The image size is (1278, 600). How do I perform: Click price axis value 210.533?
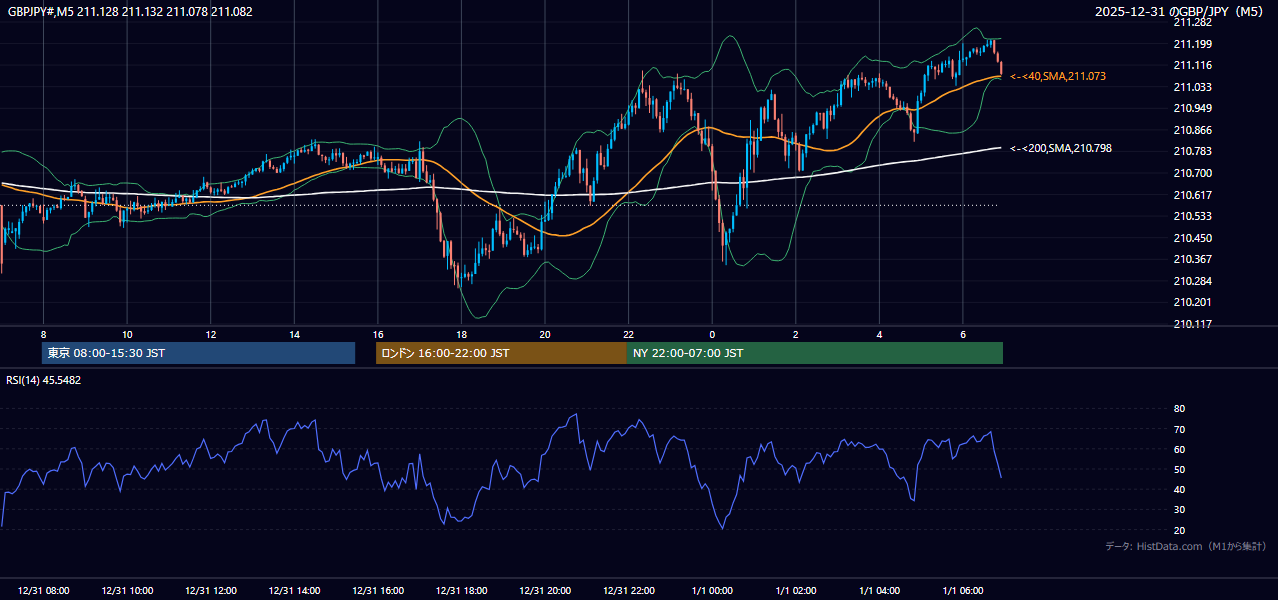pos(1192,216)
